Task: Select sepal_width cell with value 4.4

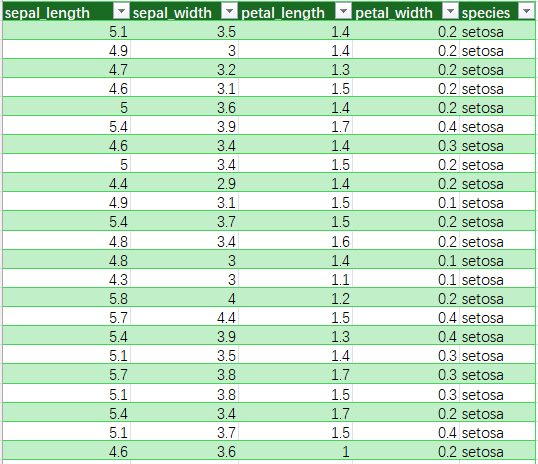Action: [184, 317]
